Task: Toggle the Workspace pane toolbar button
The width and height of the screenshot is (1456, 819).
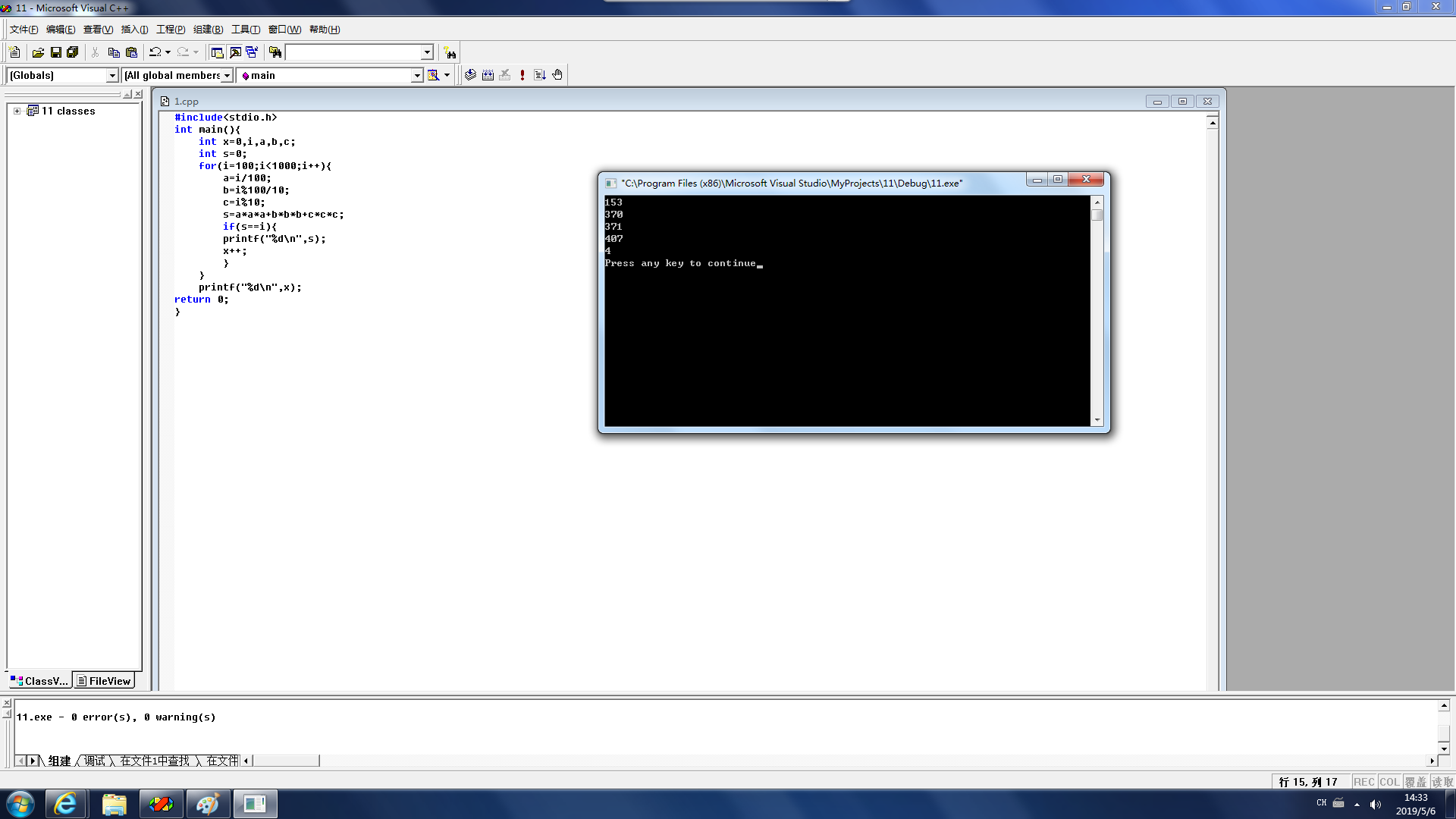Action: [x=217, y=52]
